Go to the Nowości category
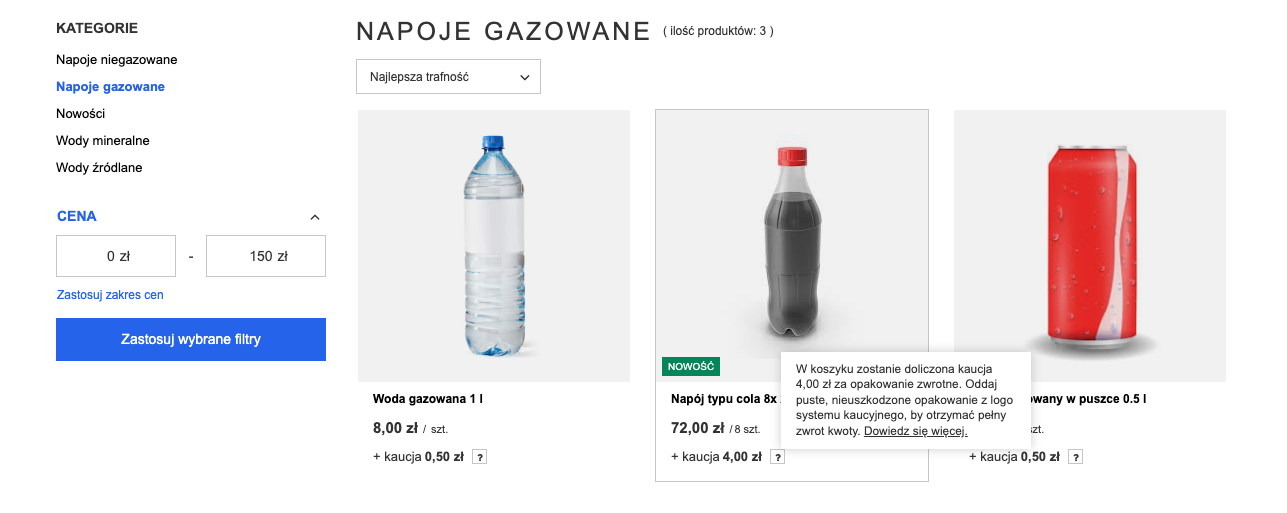The image size is (1287, 513). (81, 114)
